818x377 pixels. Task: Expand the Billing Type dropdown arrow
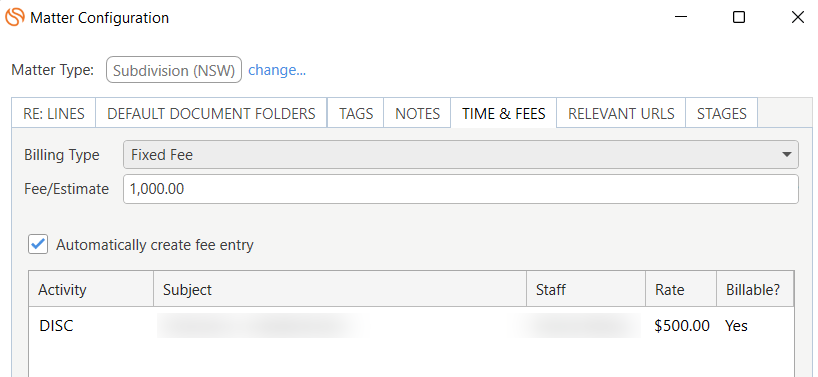pyautogui.click(x=787, y=155)
